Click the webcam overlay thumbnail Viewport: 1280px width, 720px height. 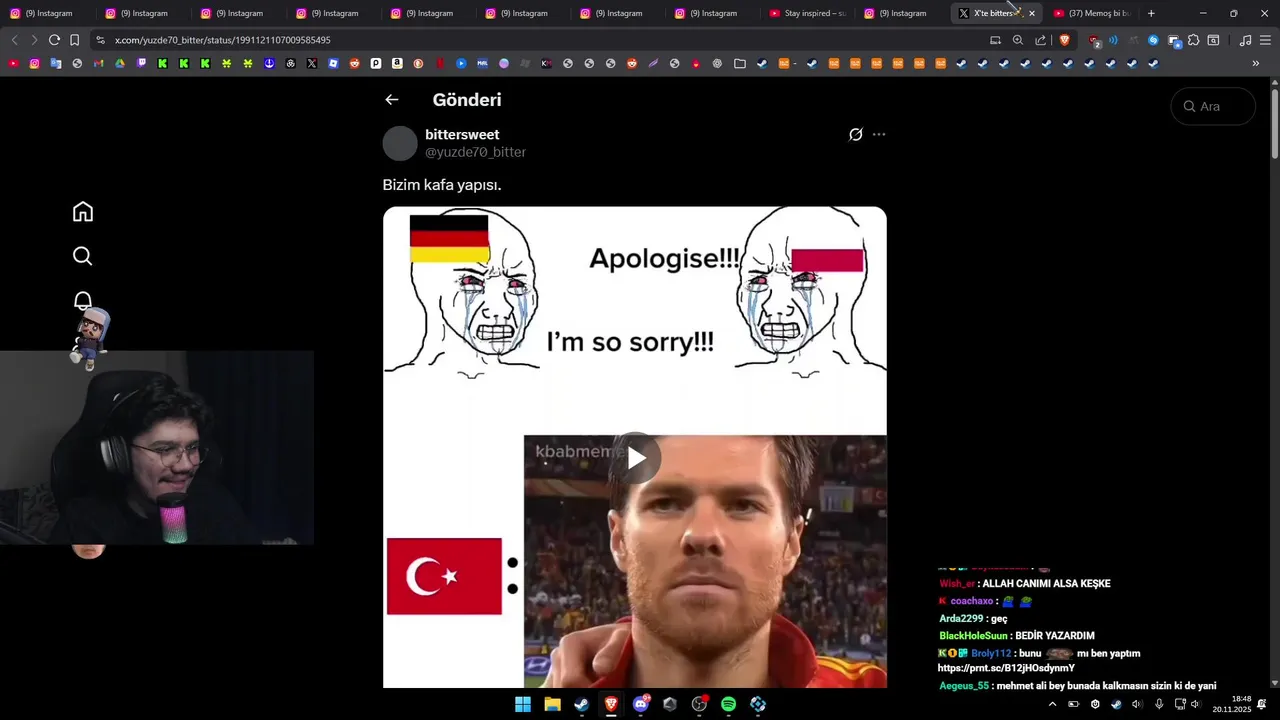point(157,448)
